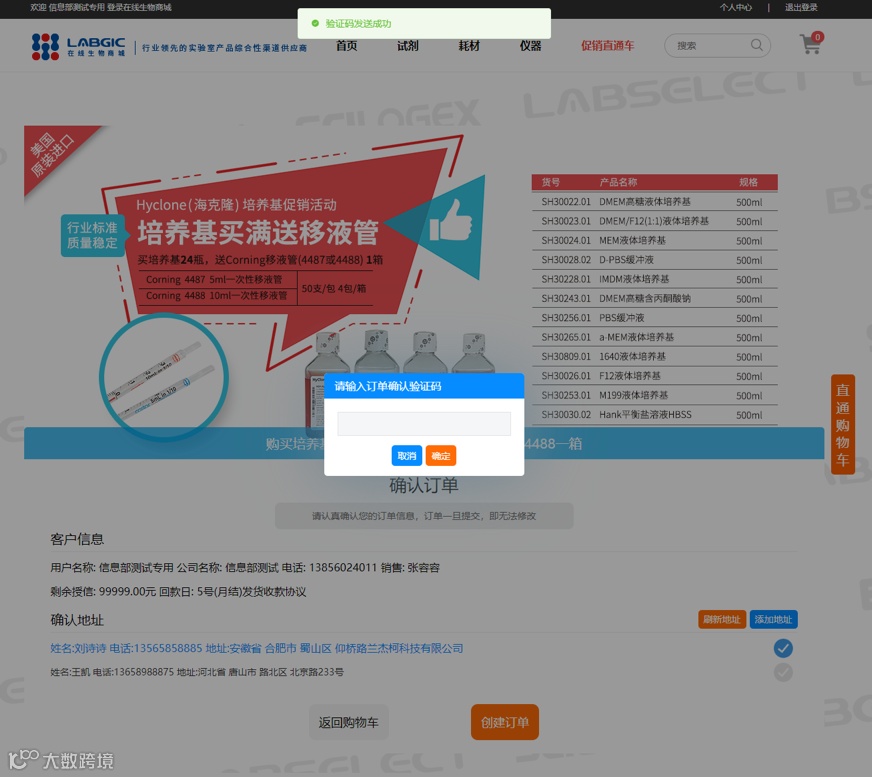Screen dimensions: 872x777
Task: Click the pipette circle thumbnail image
Action: coord(164,378)
